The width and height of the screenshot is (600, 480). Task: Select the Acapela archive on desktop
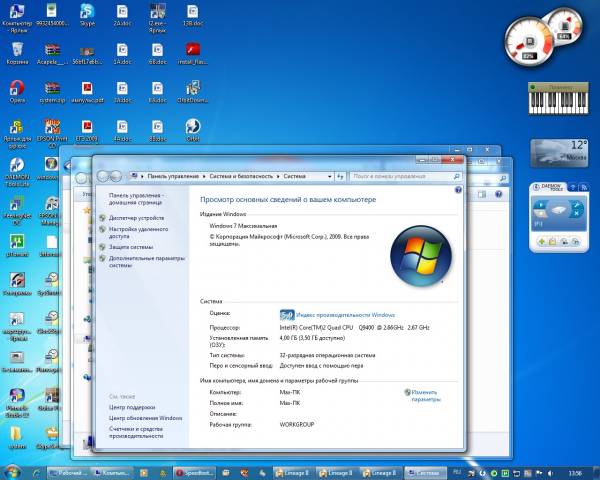coord(52,53)
